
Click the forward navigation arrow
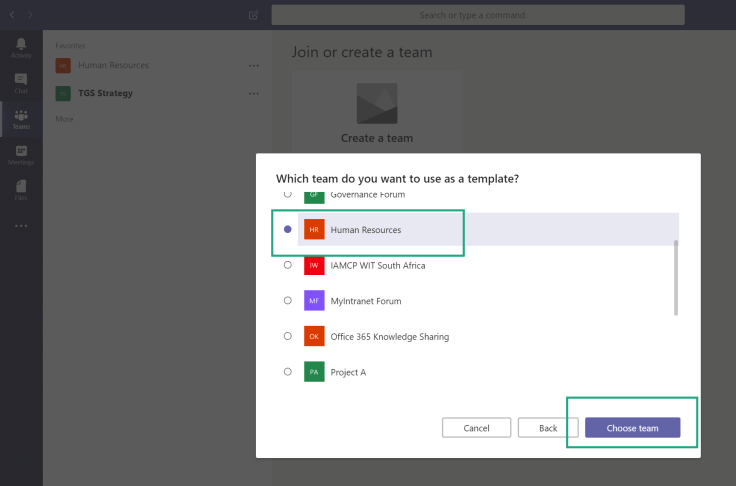31,15
